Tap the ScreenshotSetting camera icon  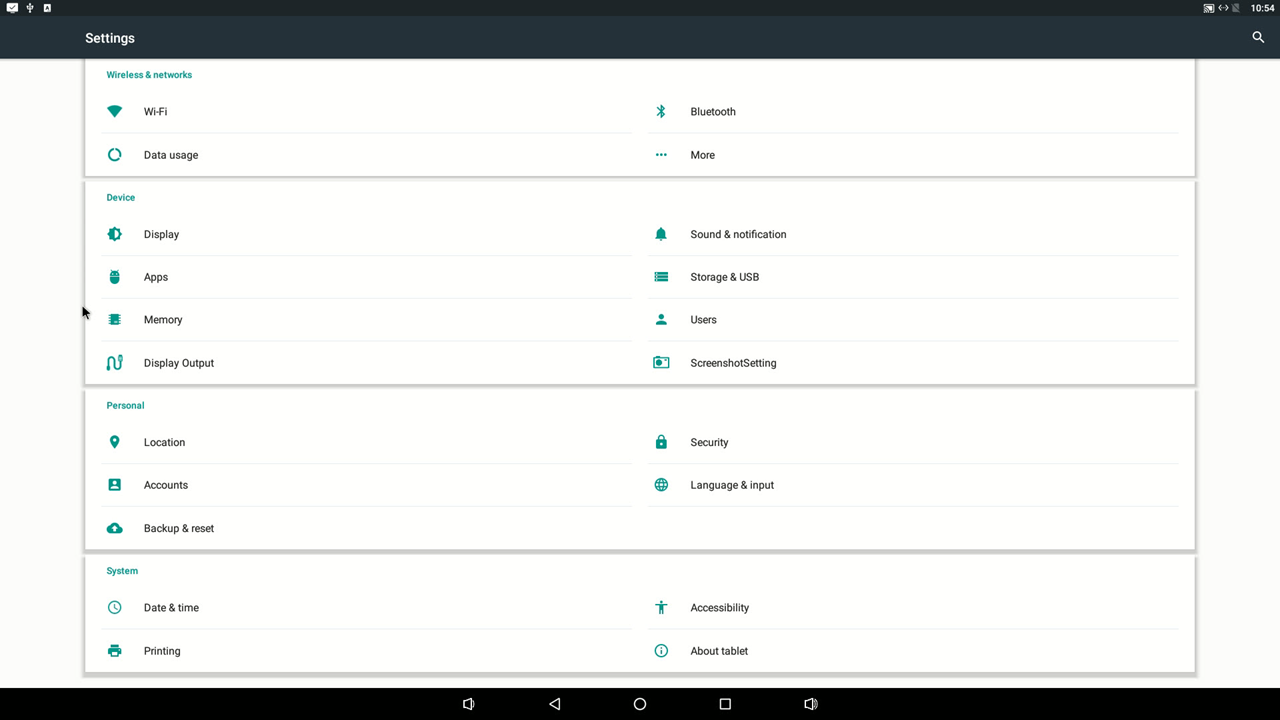661,363
